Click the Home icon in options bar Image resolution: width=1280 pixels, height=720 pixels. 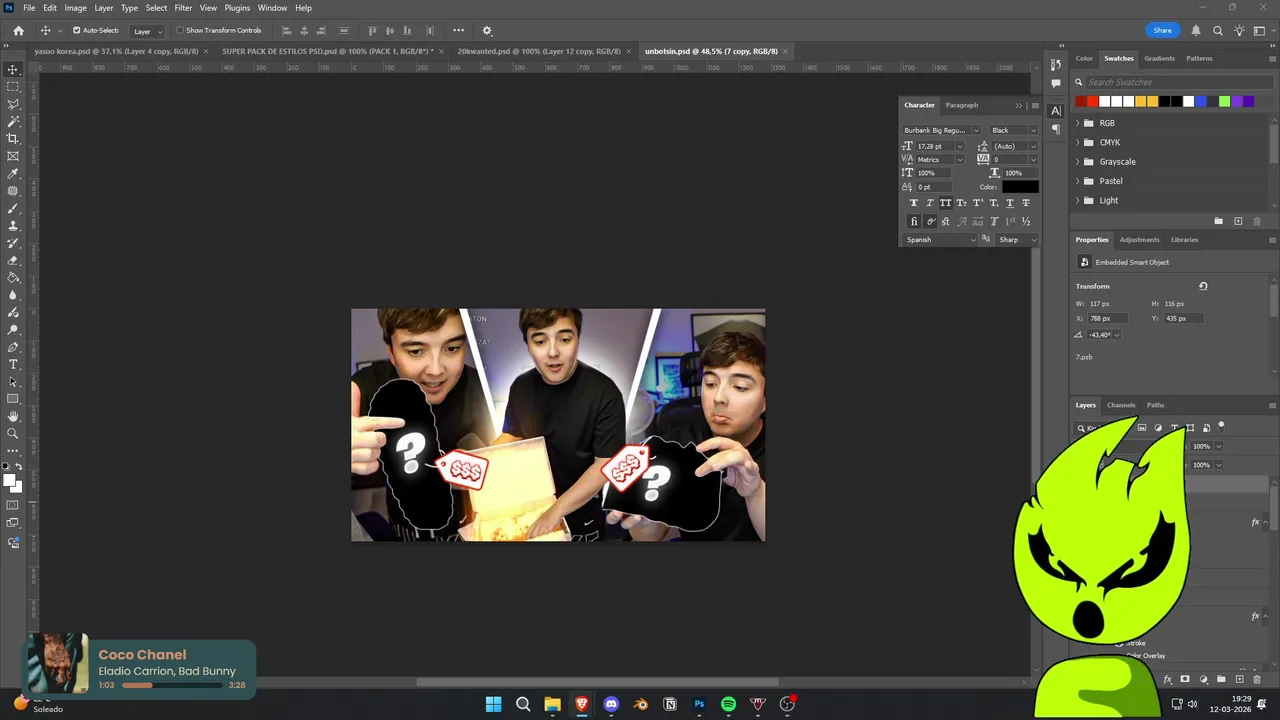click(18, 31)
